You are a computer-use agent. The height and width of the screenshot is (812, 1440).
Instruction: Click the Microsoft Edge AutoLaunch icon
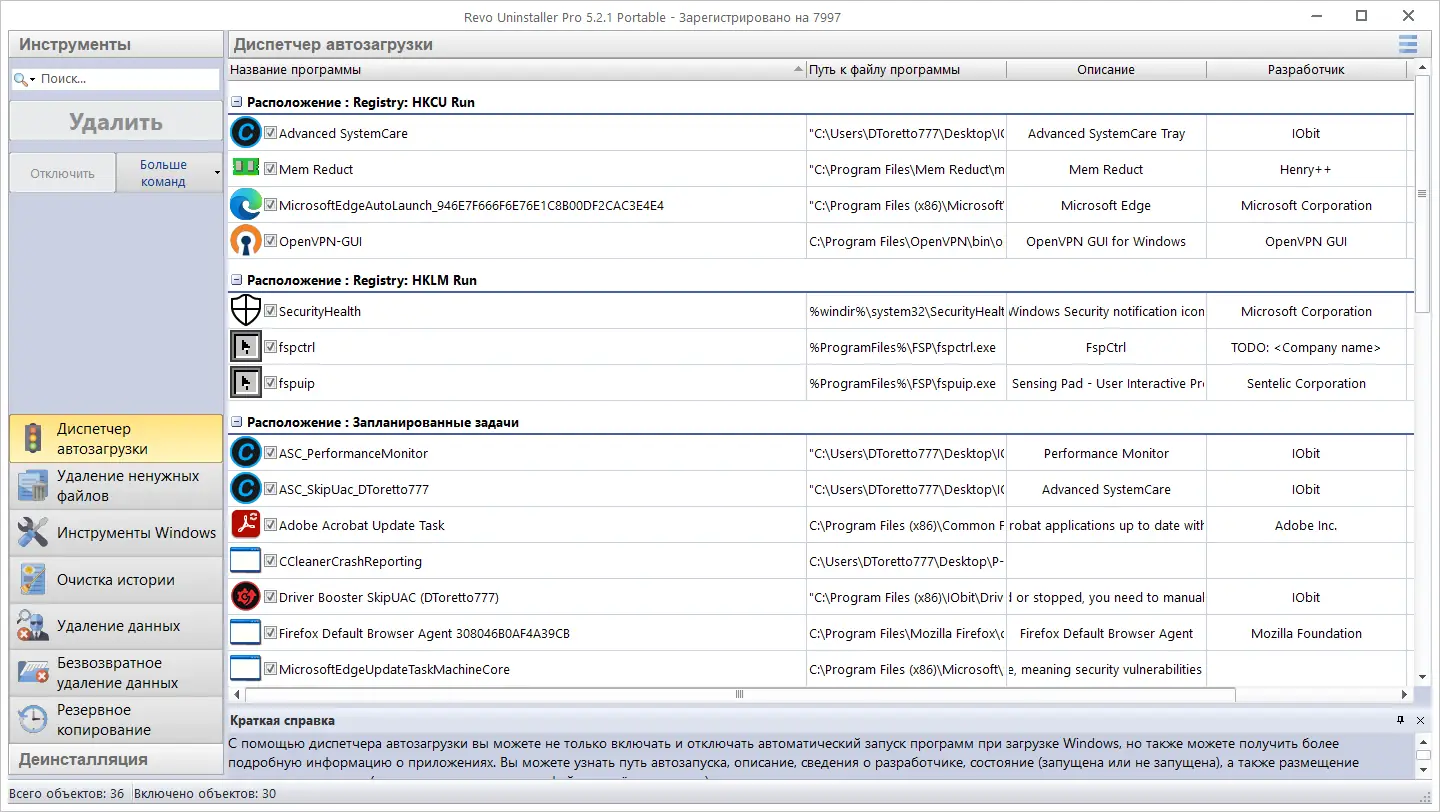point(246,205)
